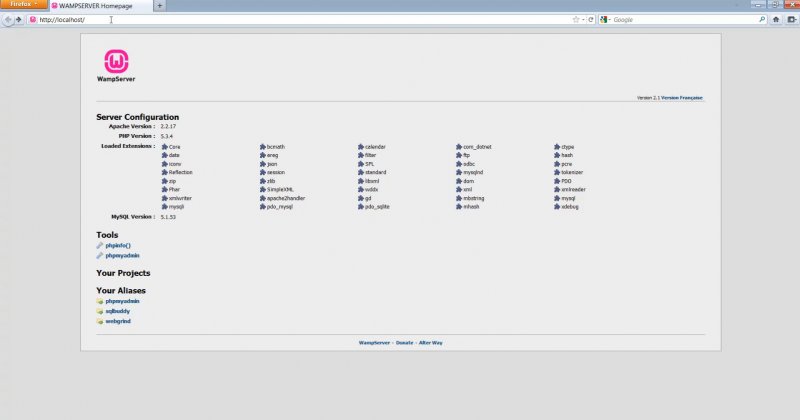Viewport: 800px width, 420px height.
Task: Open the Firefox application menu
Action: coord(22,5)
